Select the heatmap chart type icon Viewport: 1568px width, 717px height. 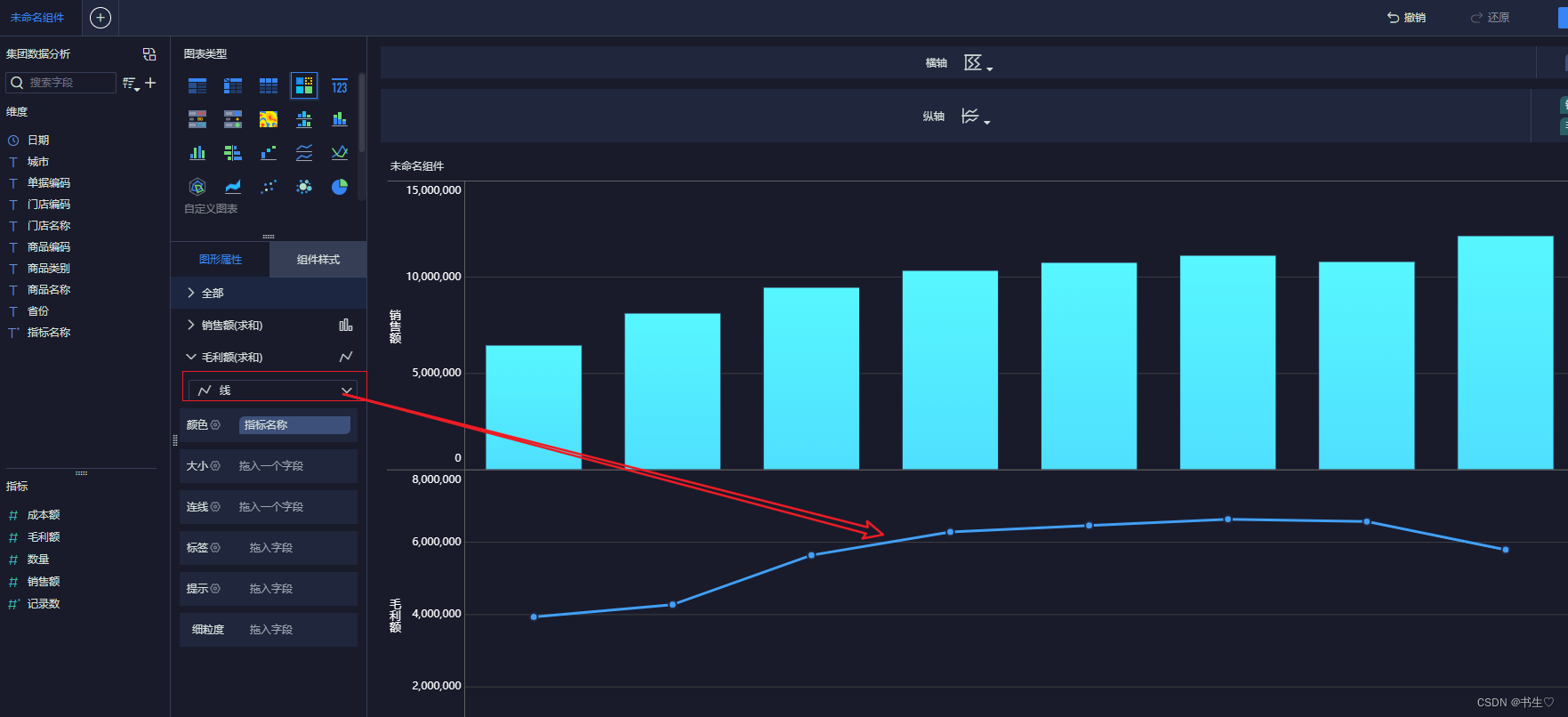269,119
